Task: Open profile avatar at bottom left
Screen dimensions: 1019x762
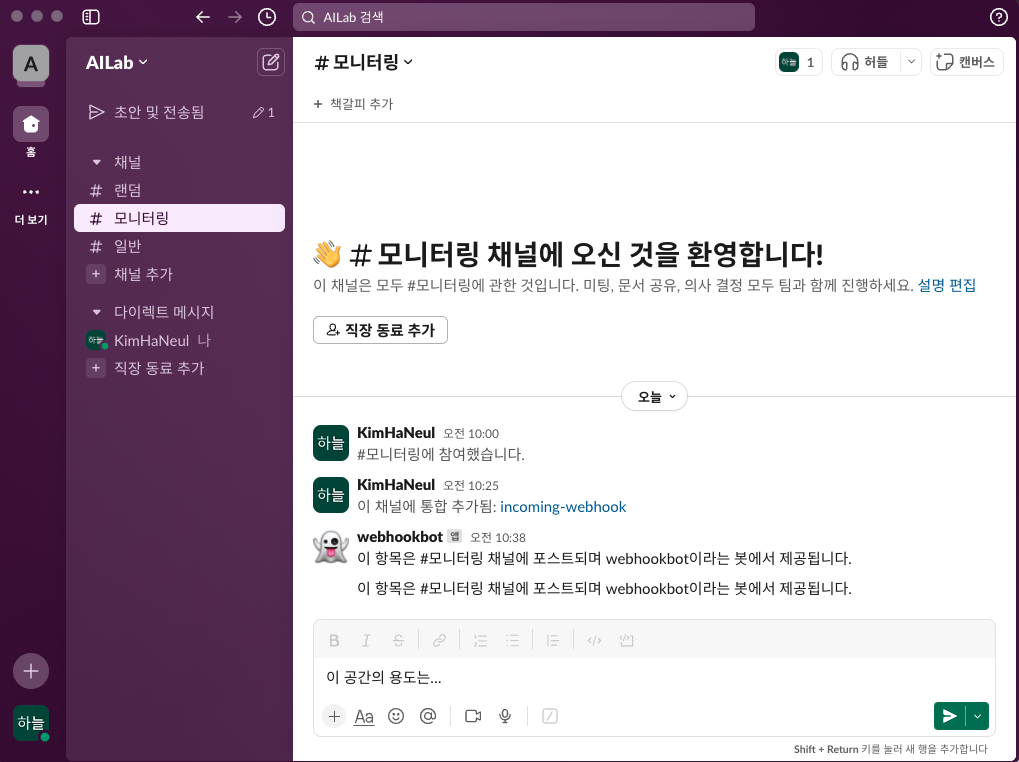Action: (x=31, y=723)
